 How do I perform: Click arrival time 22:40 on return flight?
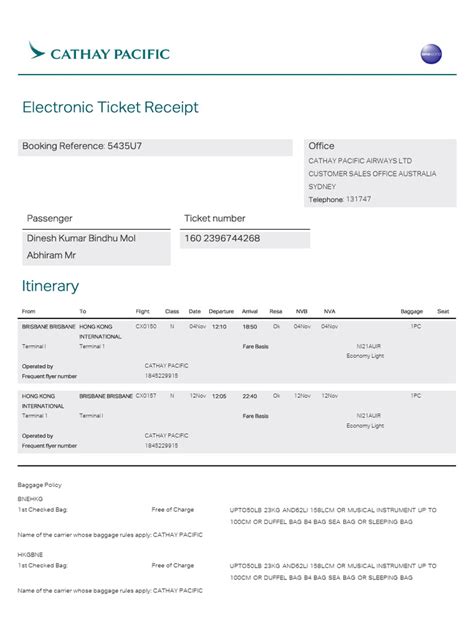pos(249,396)
